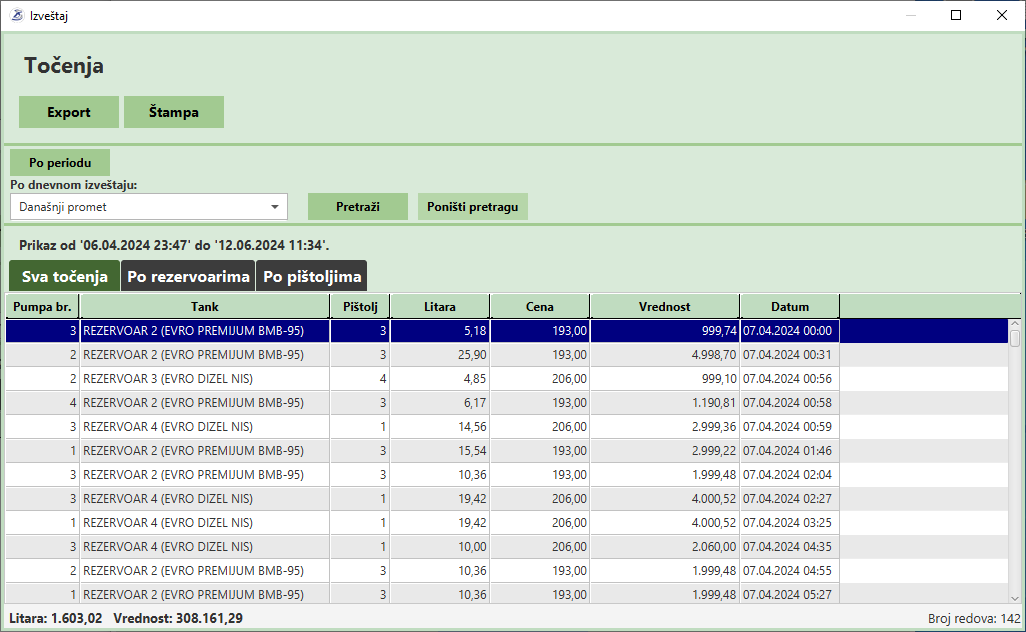Select the Sva točenja tab
This screenshot has width=1026, height=632.
click(x=64, y=276)
